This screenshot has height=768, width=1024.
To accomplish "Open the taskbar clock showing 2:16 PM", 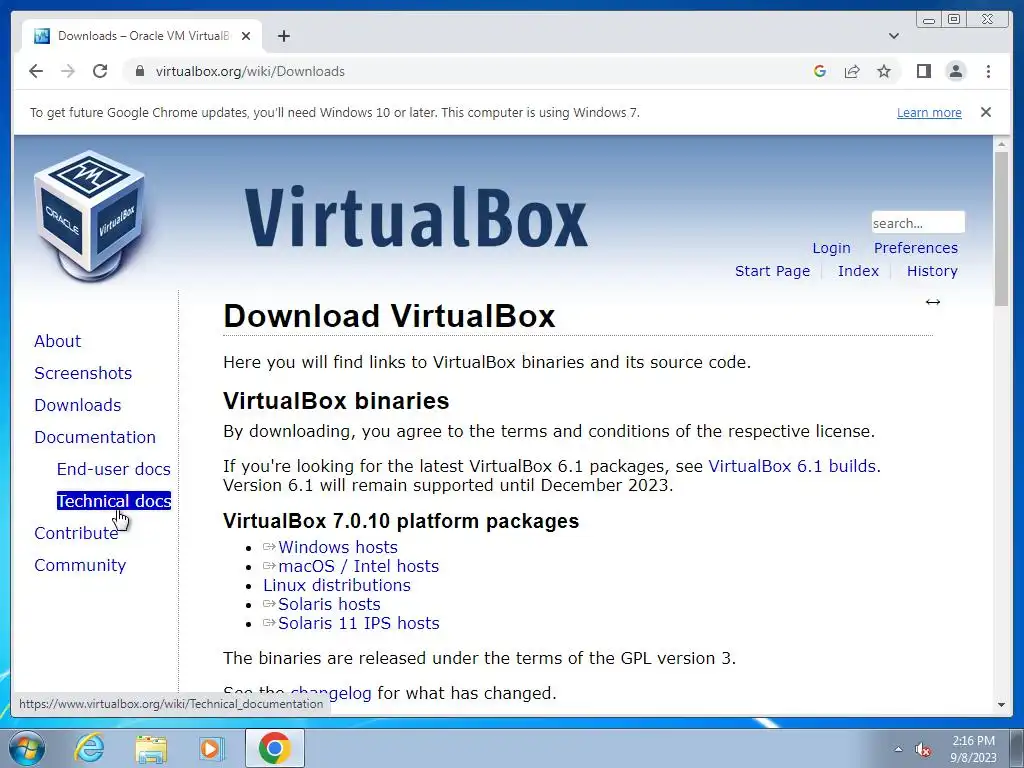I will coord(973,749).
